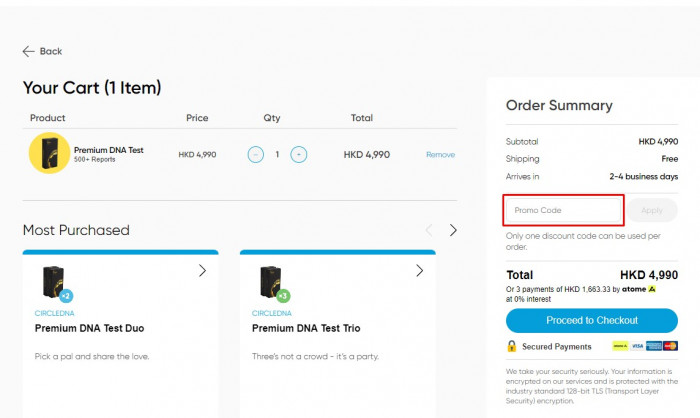
Task: Click the Shipping value 'Free'
Action: pos(670,159)
